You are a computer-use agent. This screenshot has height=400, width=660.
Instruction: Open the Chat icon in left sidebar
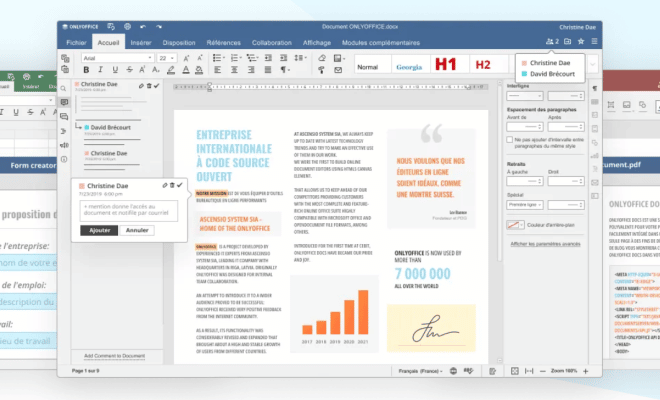click(64, 117)
